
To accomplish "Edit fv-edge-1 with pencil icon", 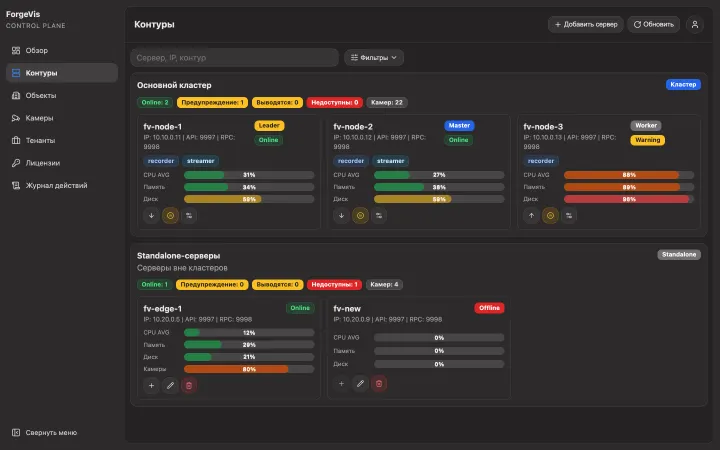I will tap(170, 385).
